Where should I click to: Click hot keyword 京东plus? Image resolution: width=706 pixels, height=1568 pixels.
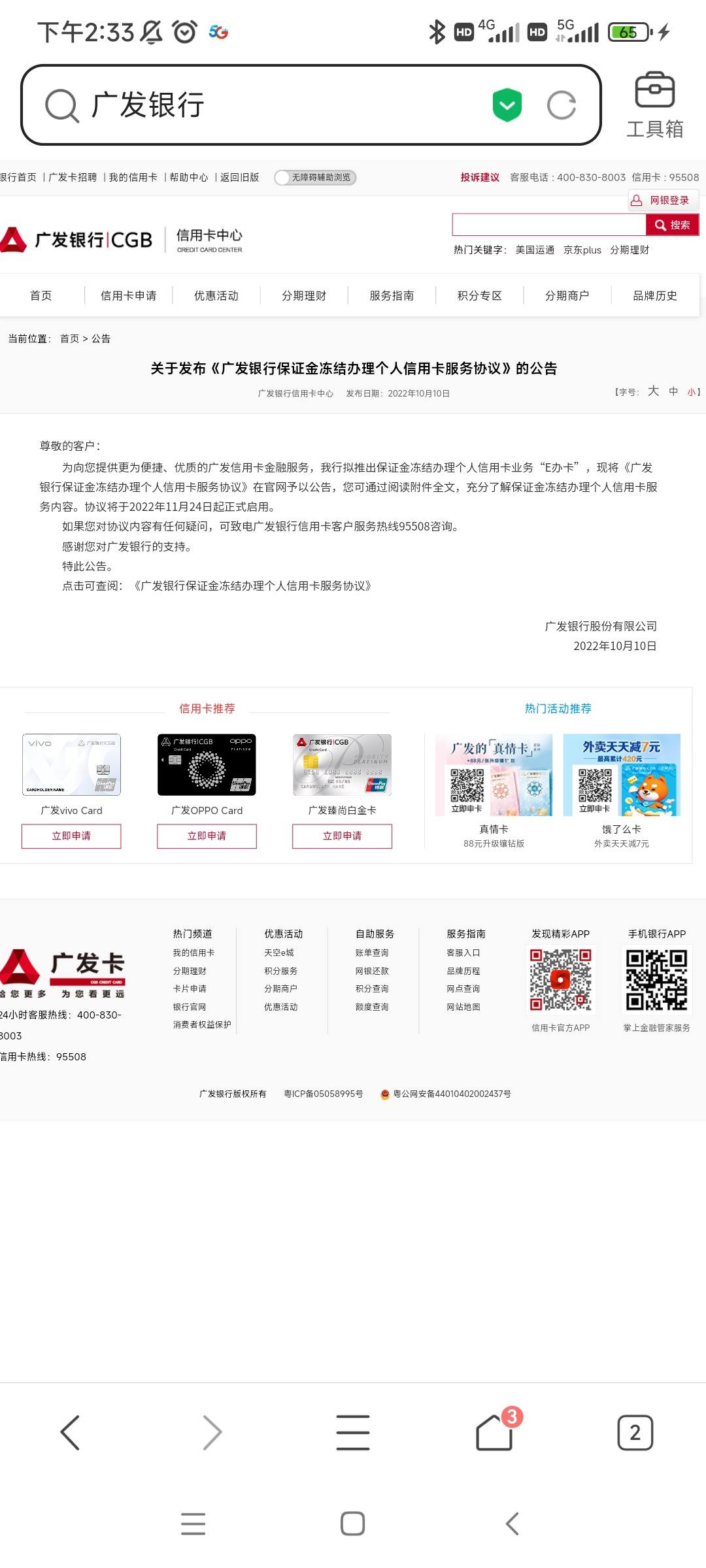coord(582,250)
